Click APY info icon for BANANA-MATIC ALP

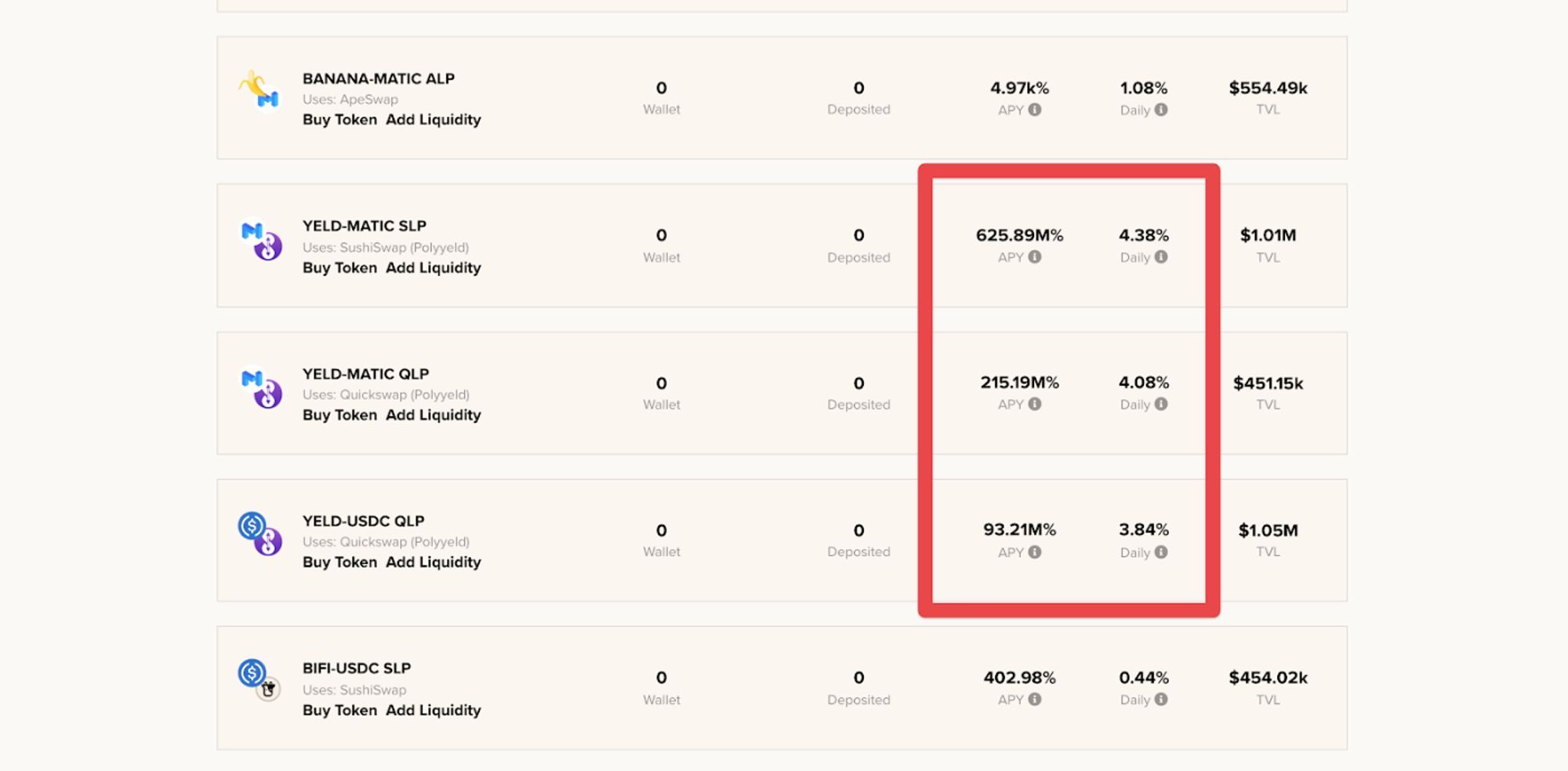[1035, 110]
